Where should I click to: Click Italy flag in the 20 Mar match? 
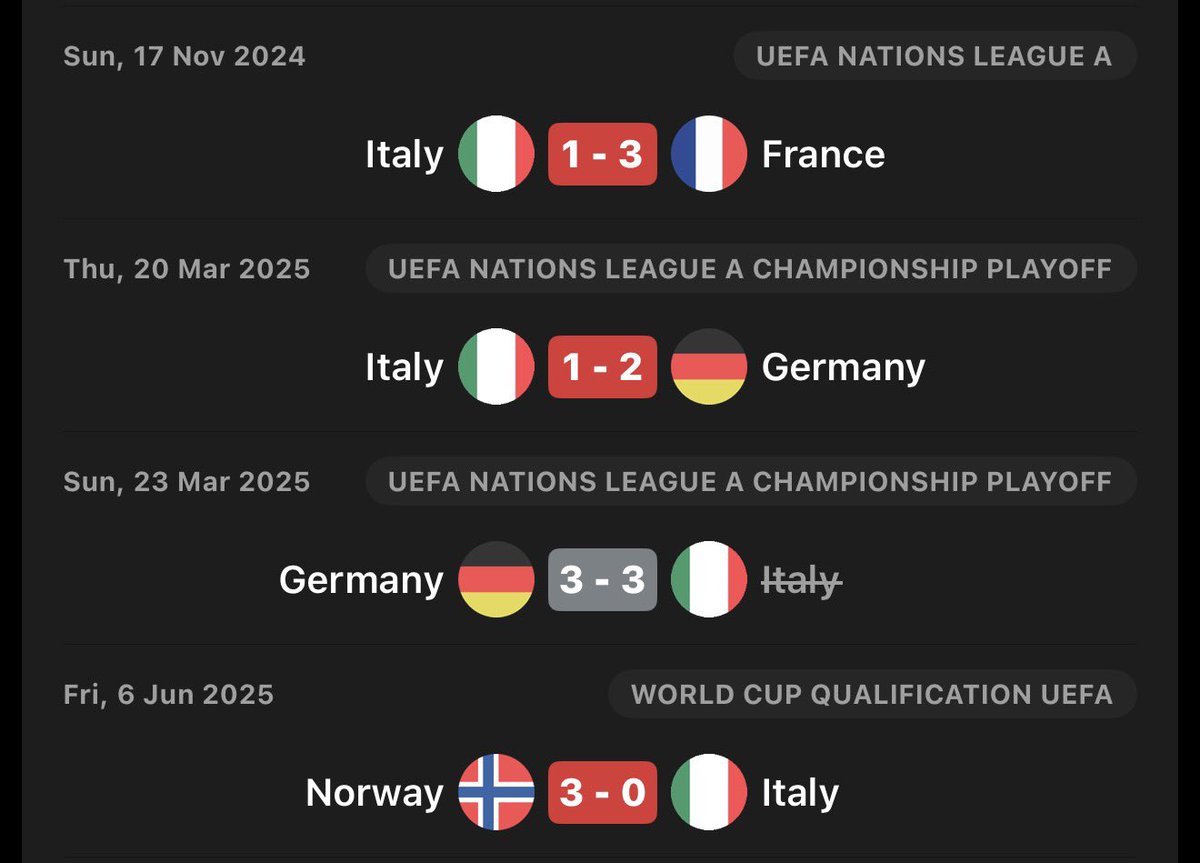[496, 367]
